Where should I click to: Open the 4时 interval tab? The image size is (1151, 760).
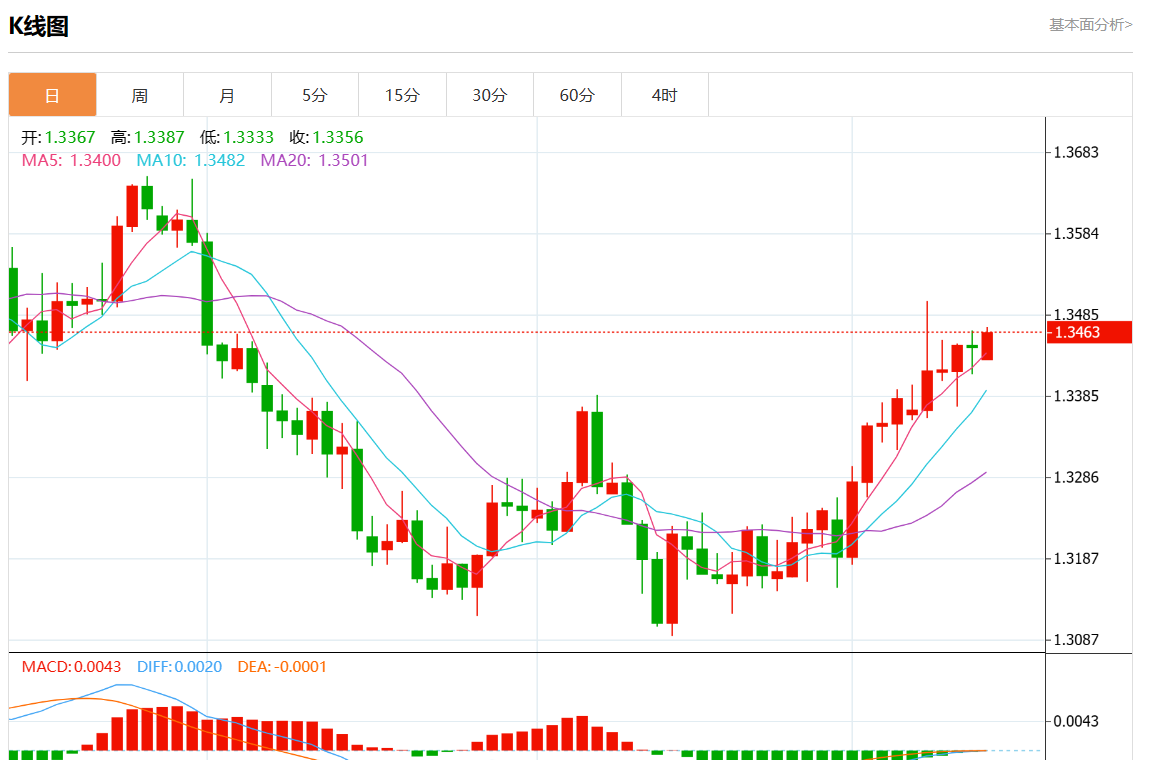tap(664, 95)
